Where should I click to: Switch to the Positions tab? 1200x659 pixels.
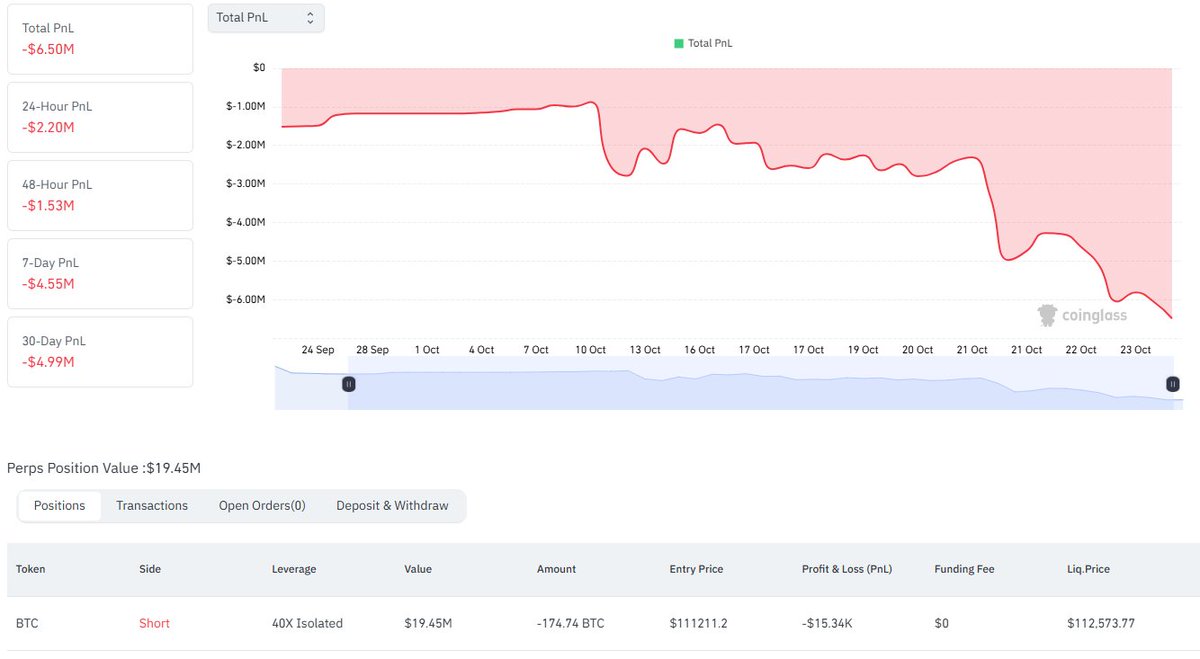point(60,506)
